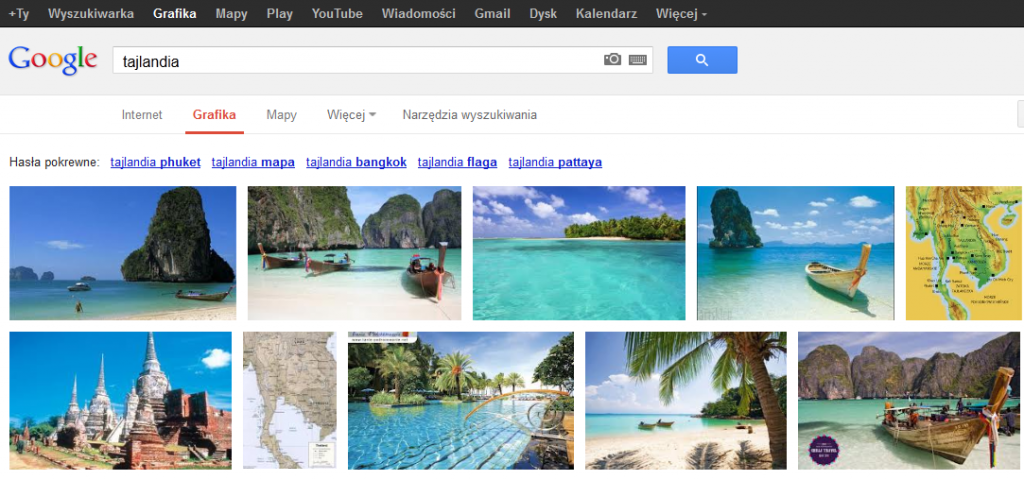
Task: Expand the Więcej dropdown in top bar
Action: click(x=681, y=14)
